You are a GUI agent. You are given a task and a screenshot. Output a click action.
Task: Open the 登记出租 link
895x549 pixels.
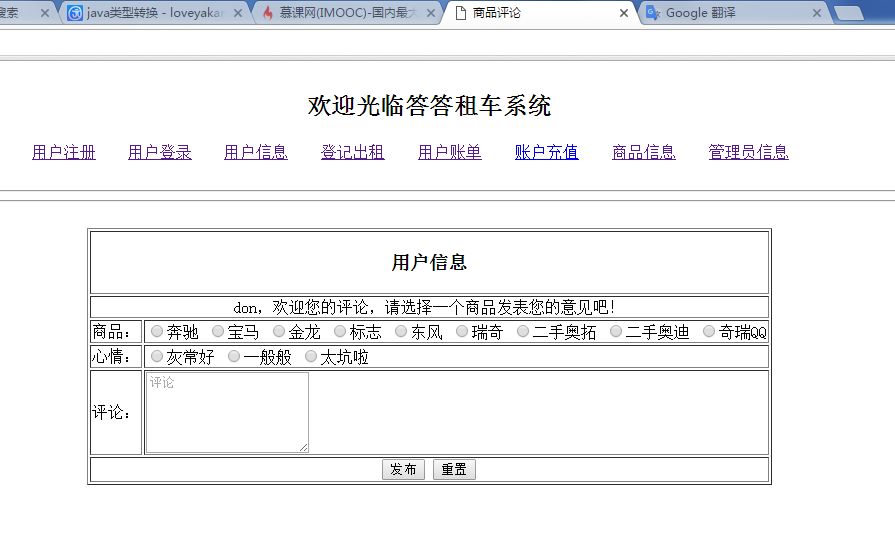(x=353, y=152)
